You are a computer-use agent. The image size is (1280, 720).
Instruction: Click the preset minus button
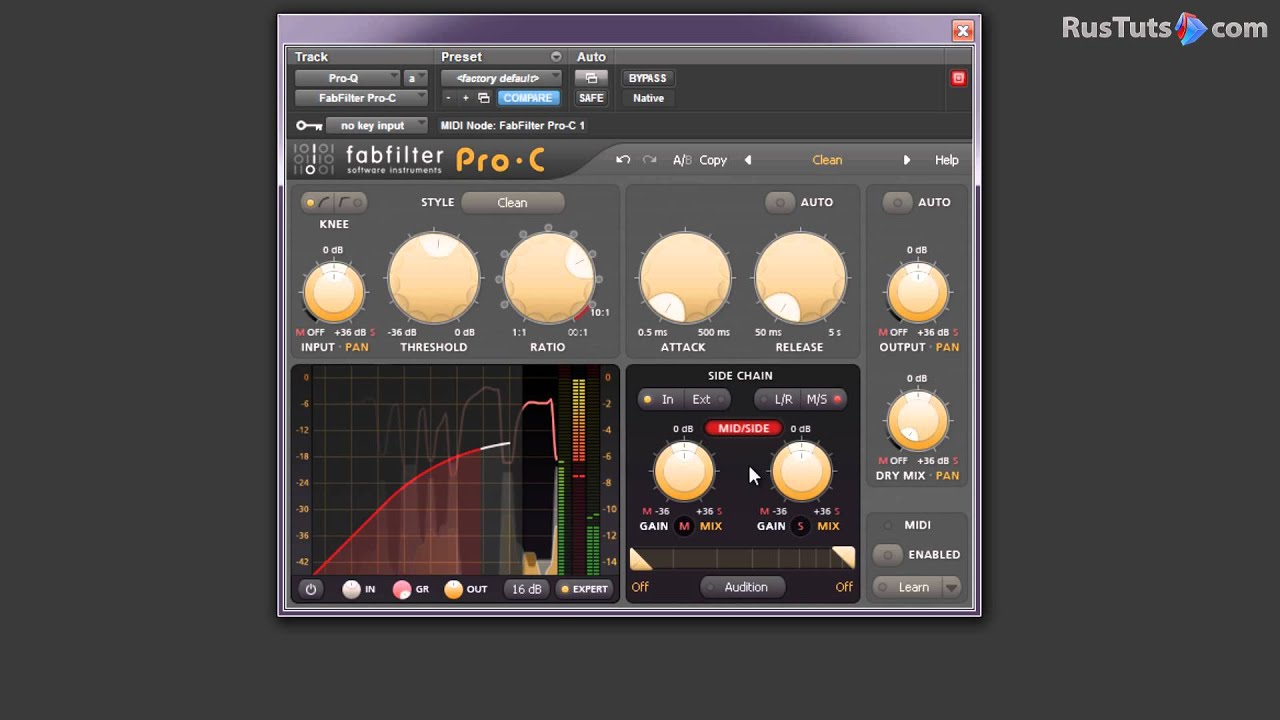point(448,98)
